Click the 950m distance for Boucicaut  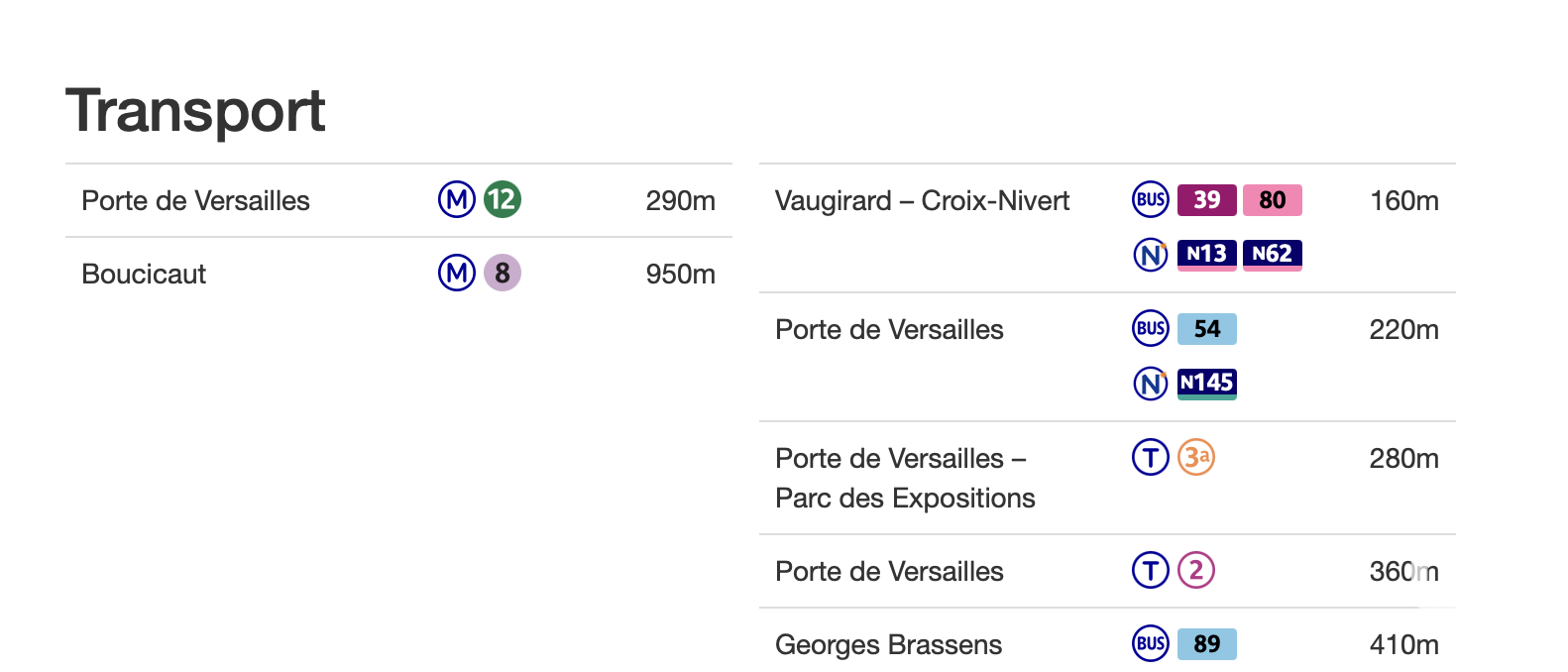pos(680,274)
